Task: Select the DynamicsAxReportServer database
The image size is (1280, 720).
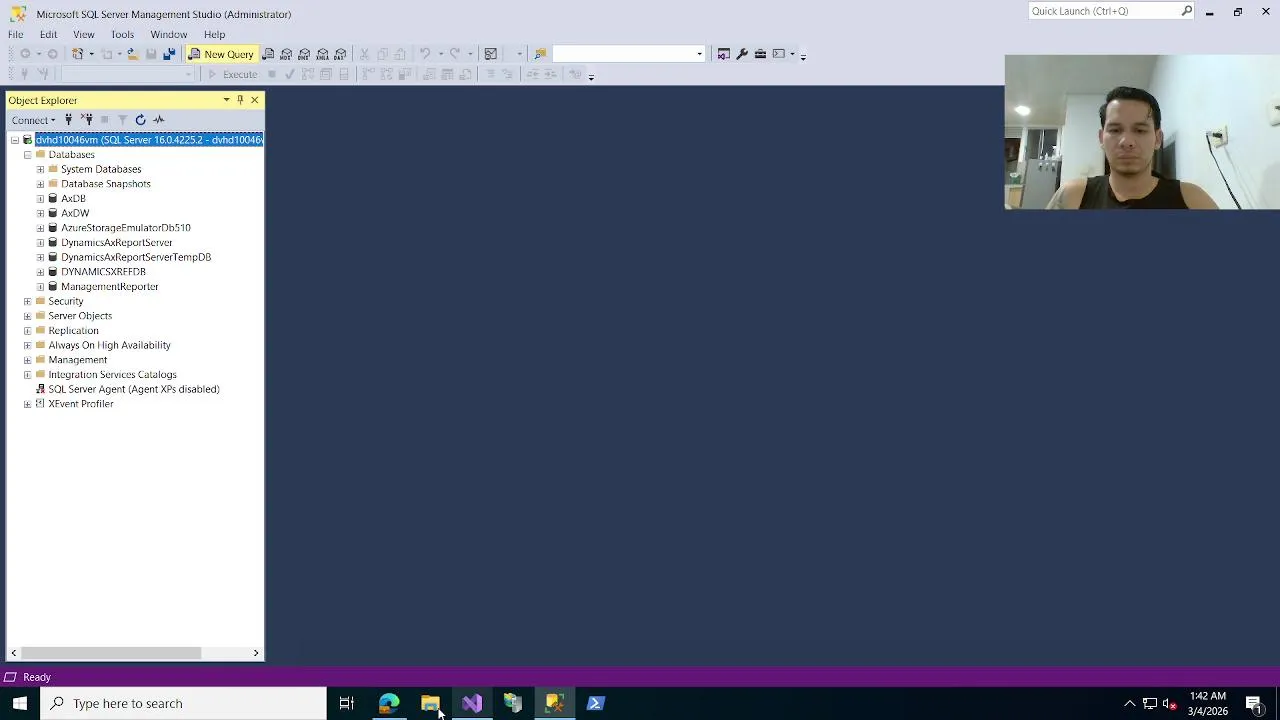Action: pos(116,243)
